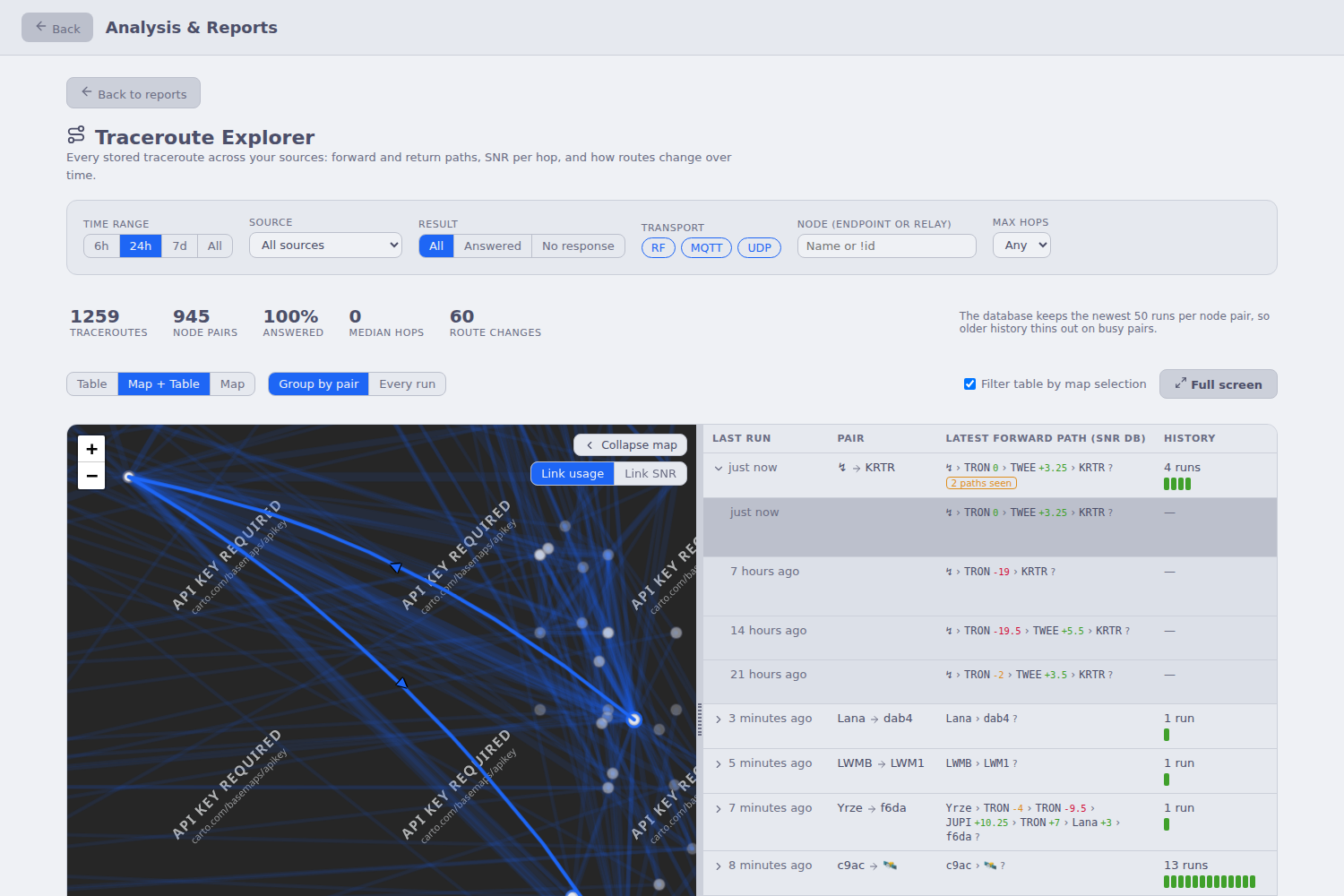Go back to reports

(134, 93)
